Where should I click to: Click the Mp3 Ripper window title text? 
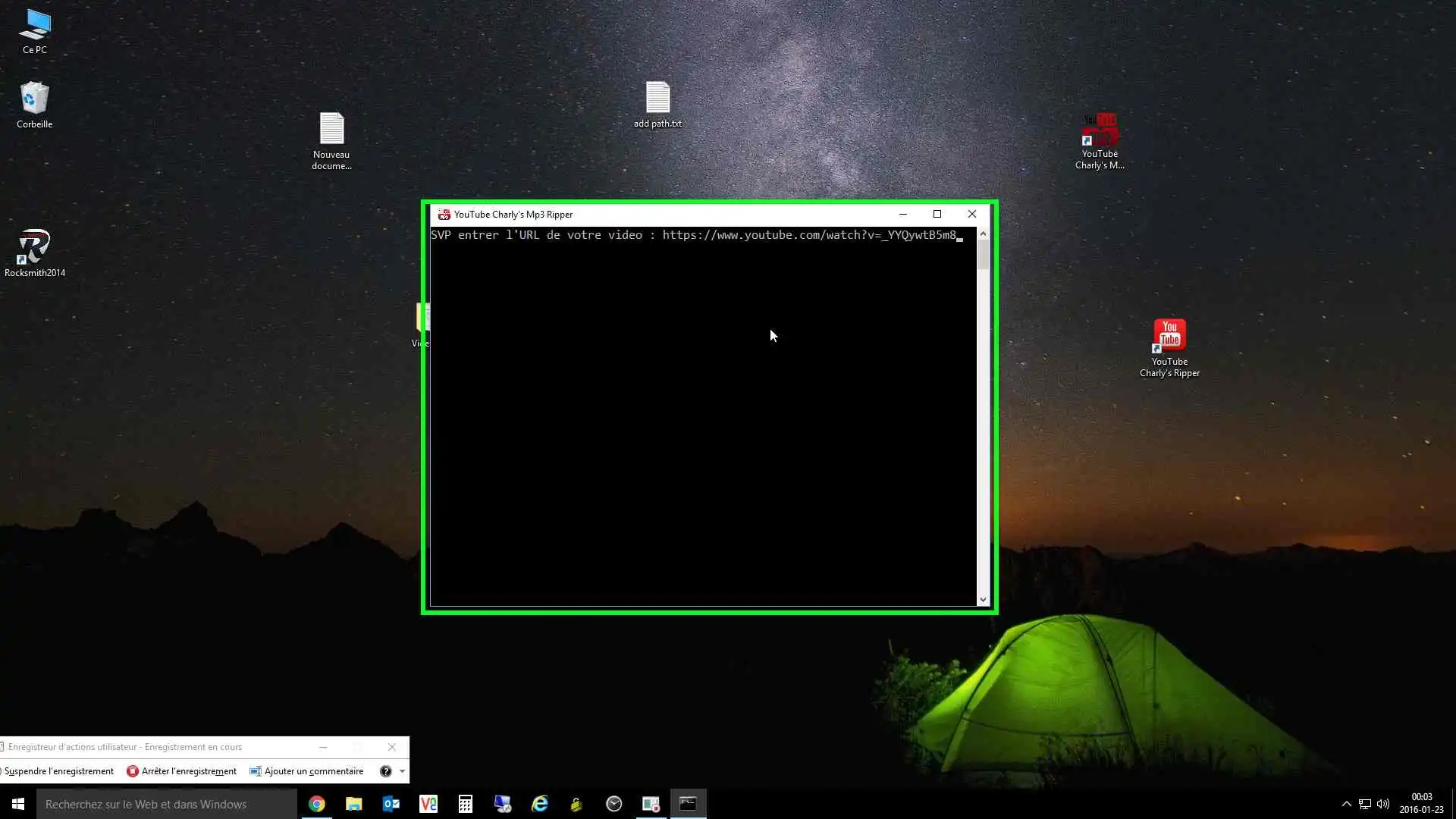(x=513, y=215)
